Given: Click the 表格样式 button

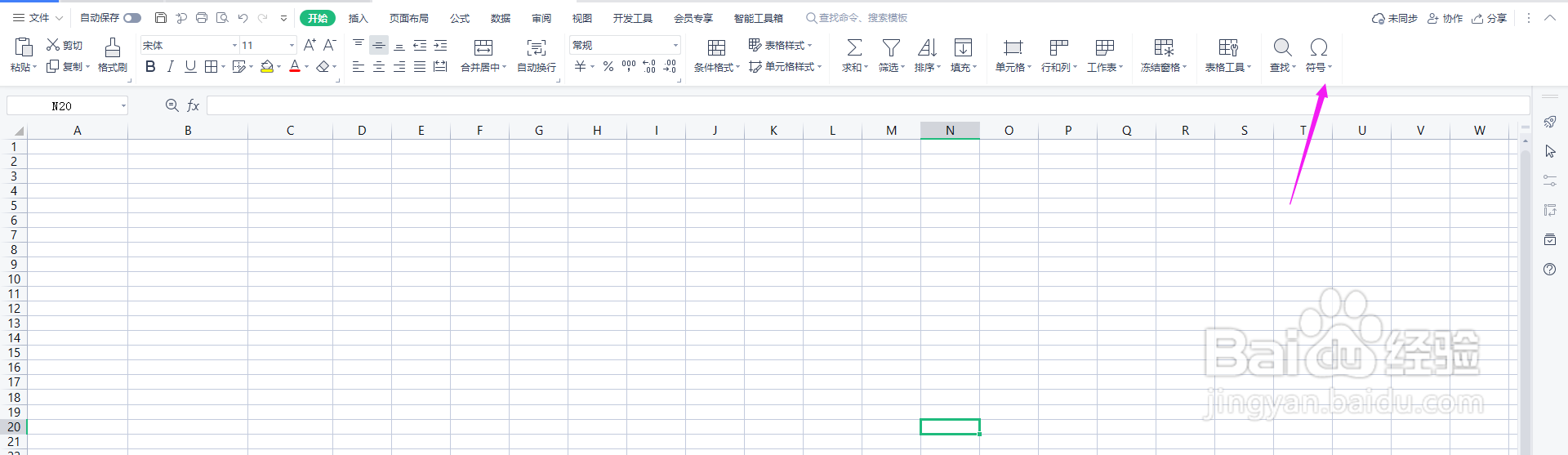Looking at the screenshot, I should (780, 45).
